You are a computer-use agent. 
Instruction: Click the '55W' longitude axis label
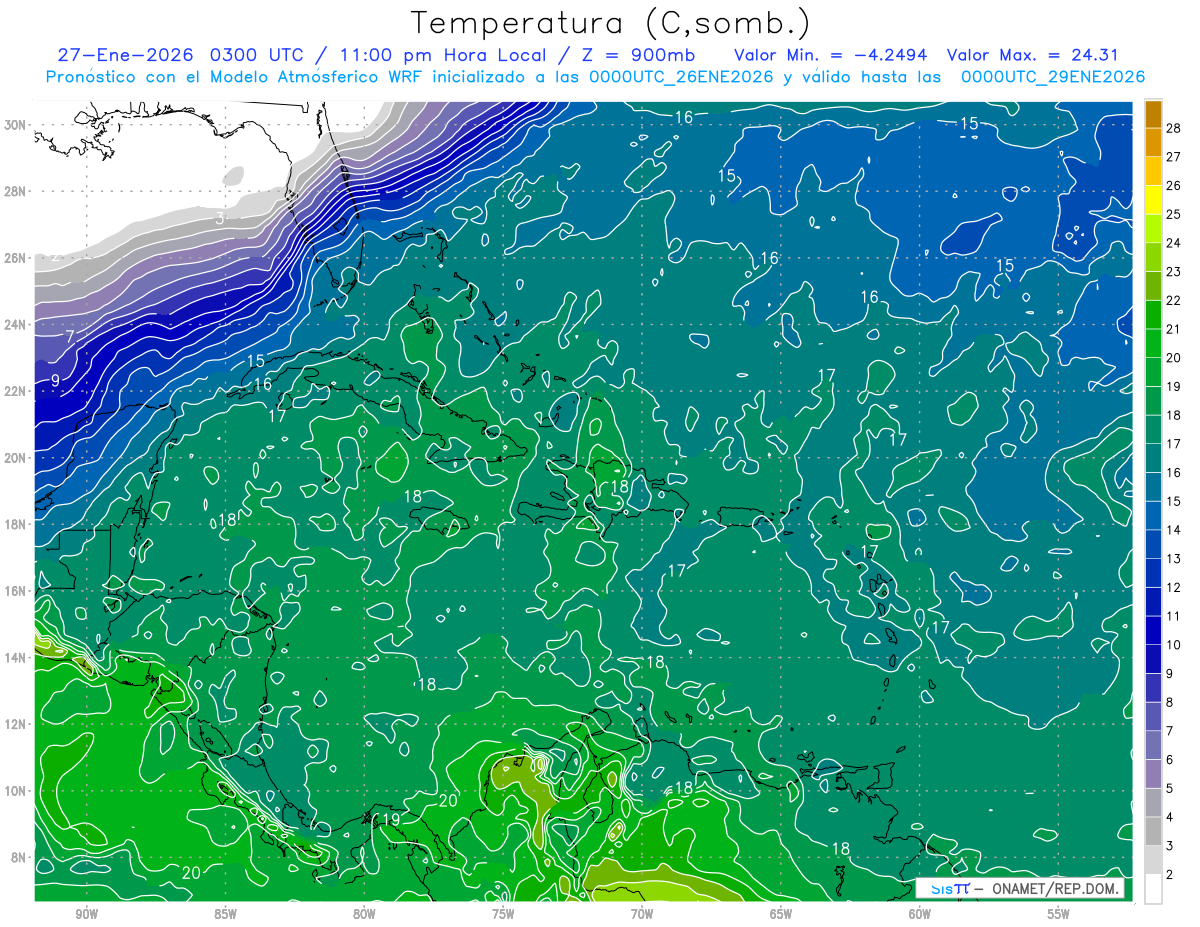1059,915
